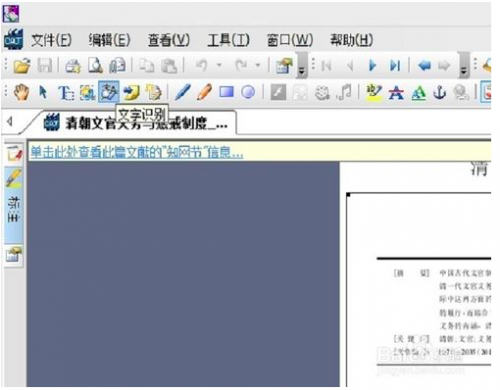Click the 知网节 information link
Screen dimensions: 500x390
click(x=137, y=152)
